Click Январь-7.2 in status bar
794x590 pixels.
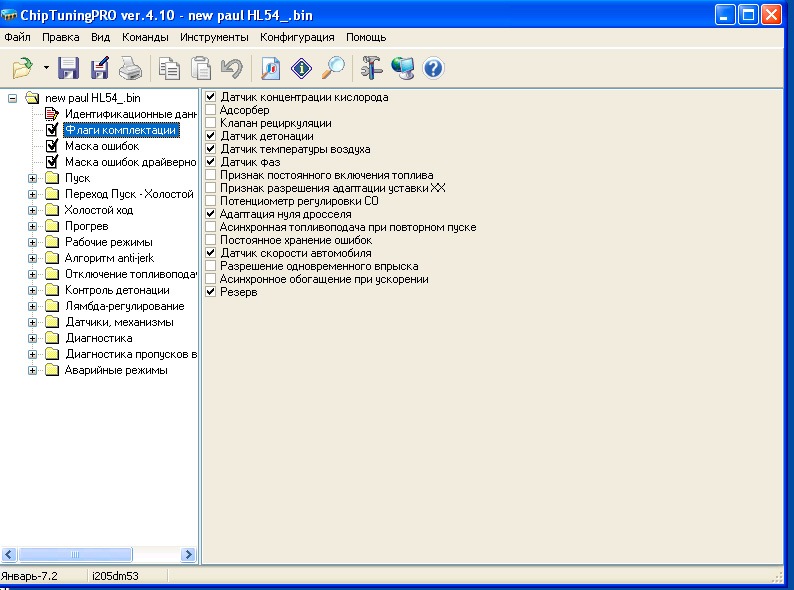(29, 576)
